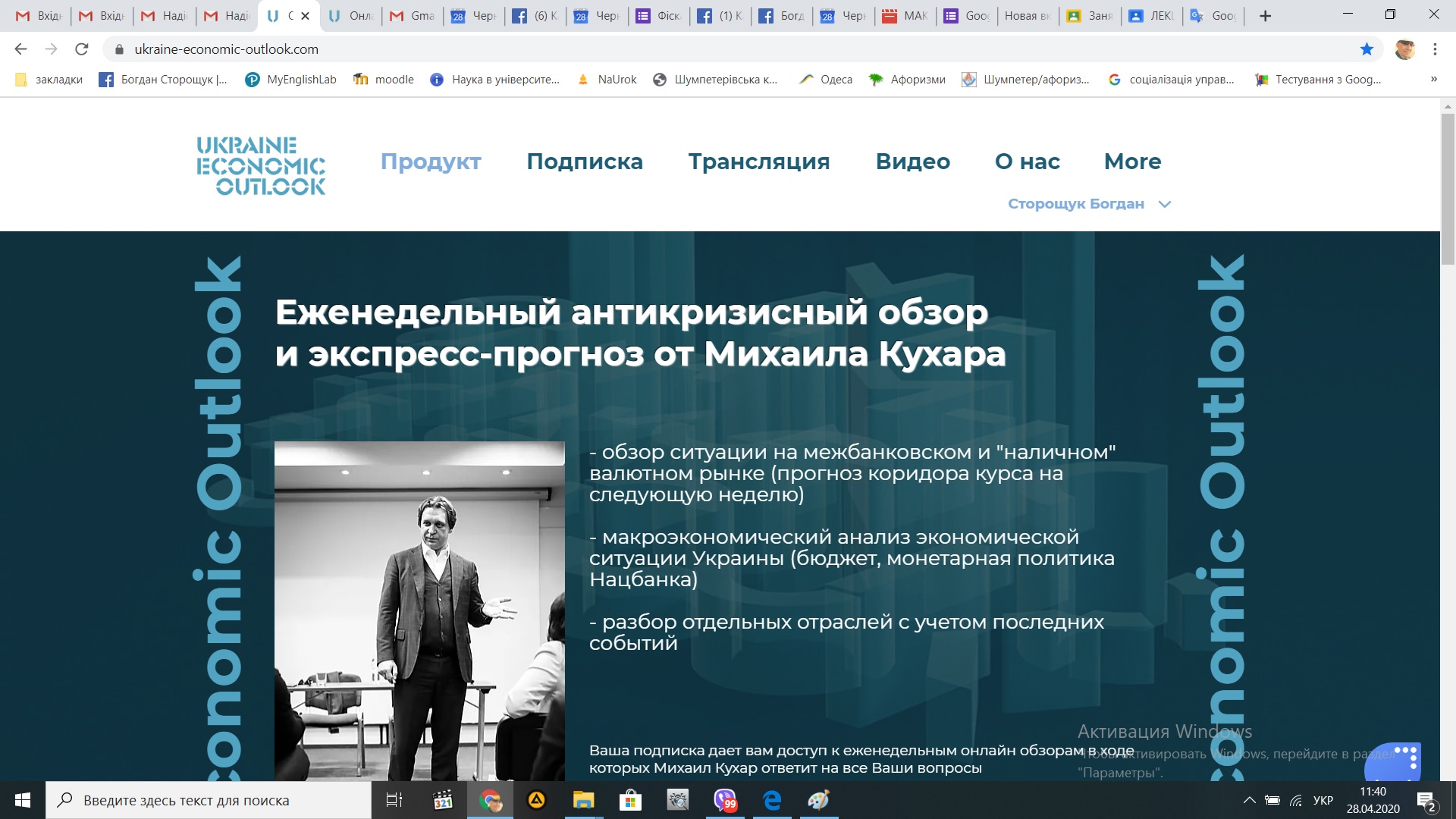
Task: Open the Видео menu item
Action: (912, 162)
